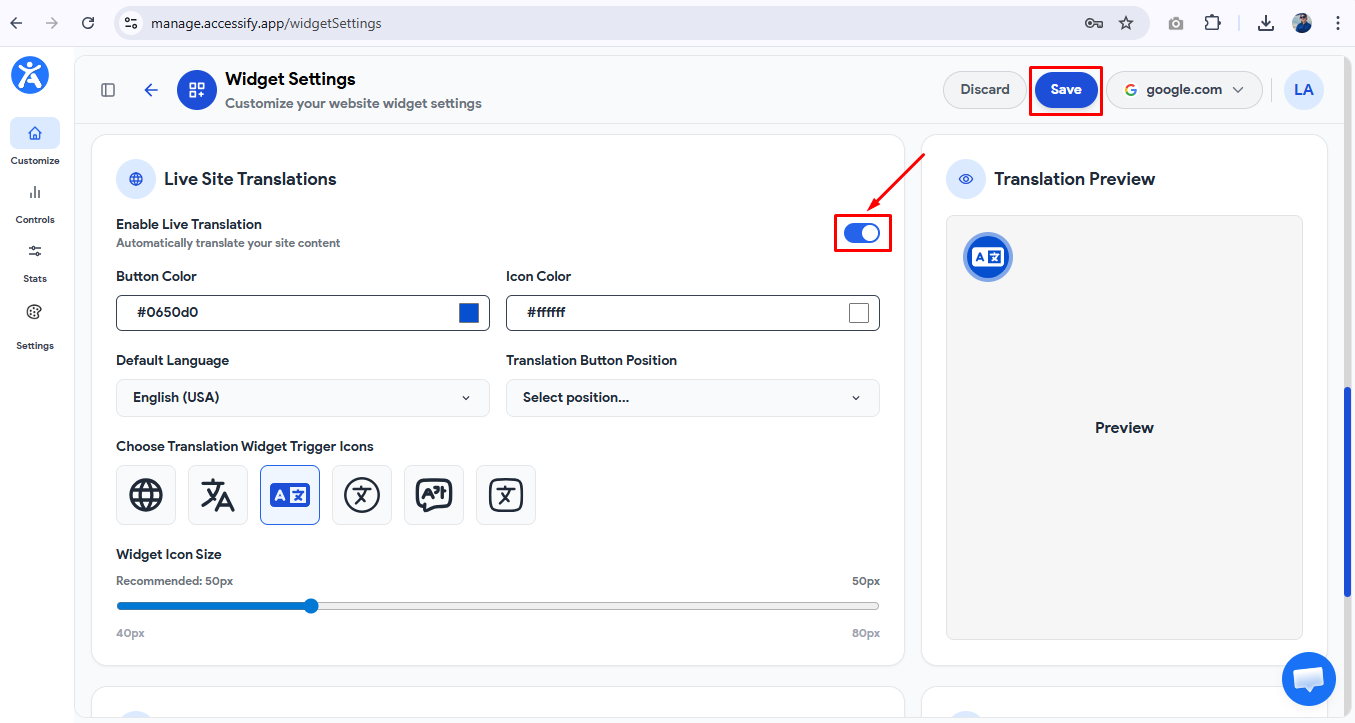Open the Default Language dropdown
The width and height of the screenshot is (1355, 723).
tap(302, 397)
